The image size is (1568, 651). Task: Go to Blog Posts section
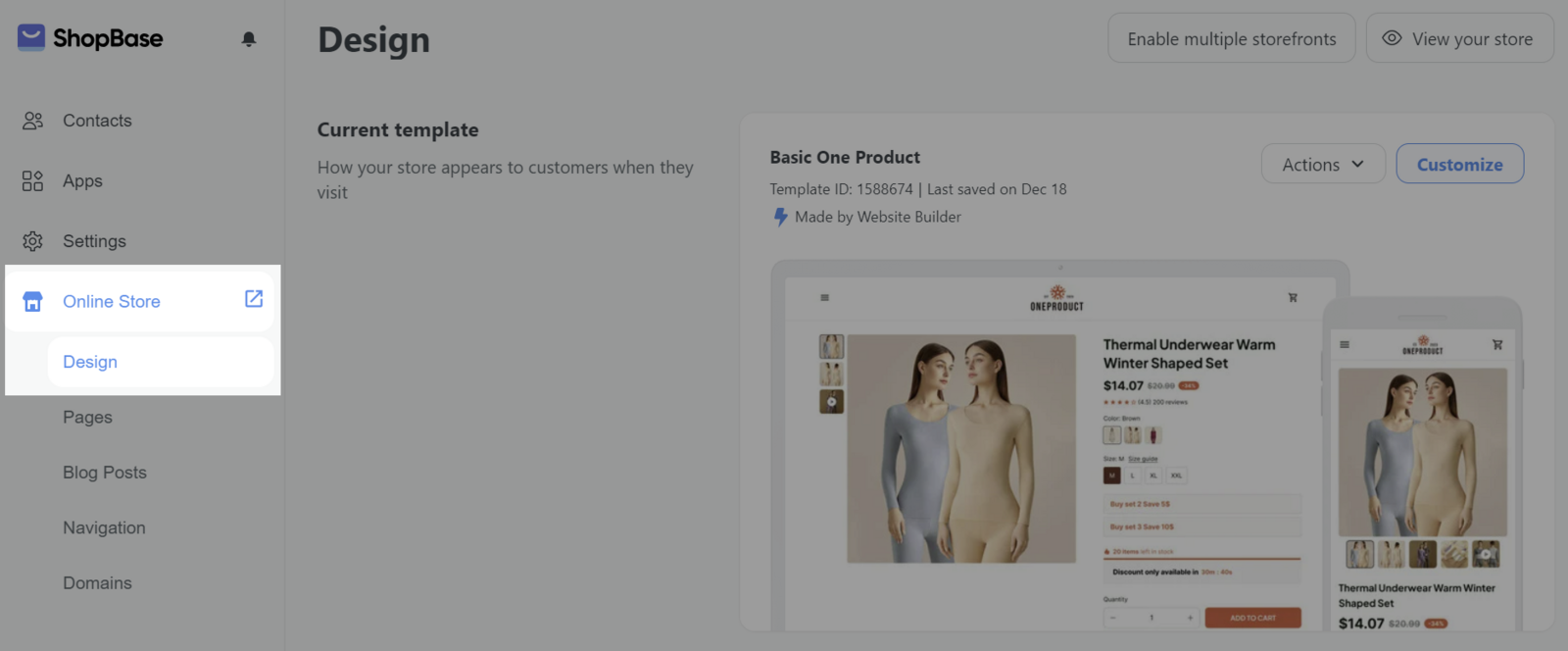tap(105, 473)
